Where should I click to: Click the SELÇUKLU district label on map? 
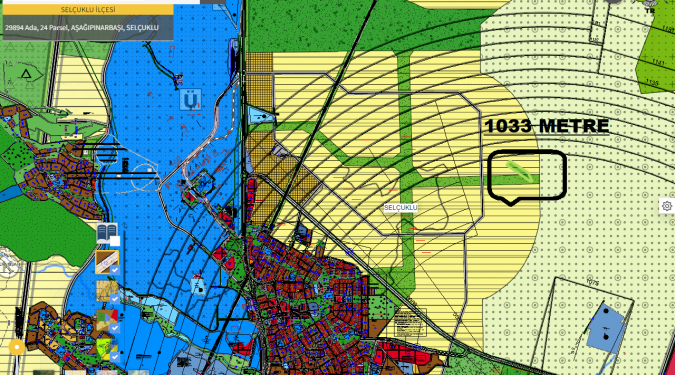(x=400, y=208)
